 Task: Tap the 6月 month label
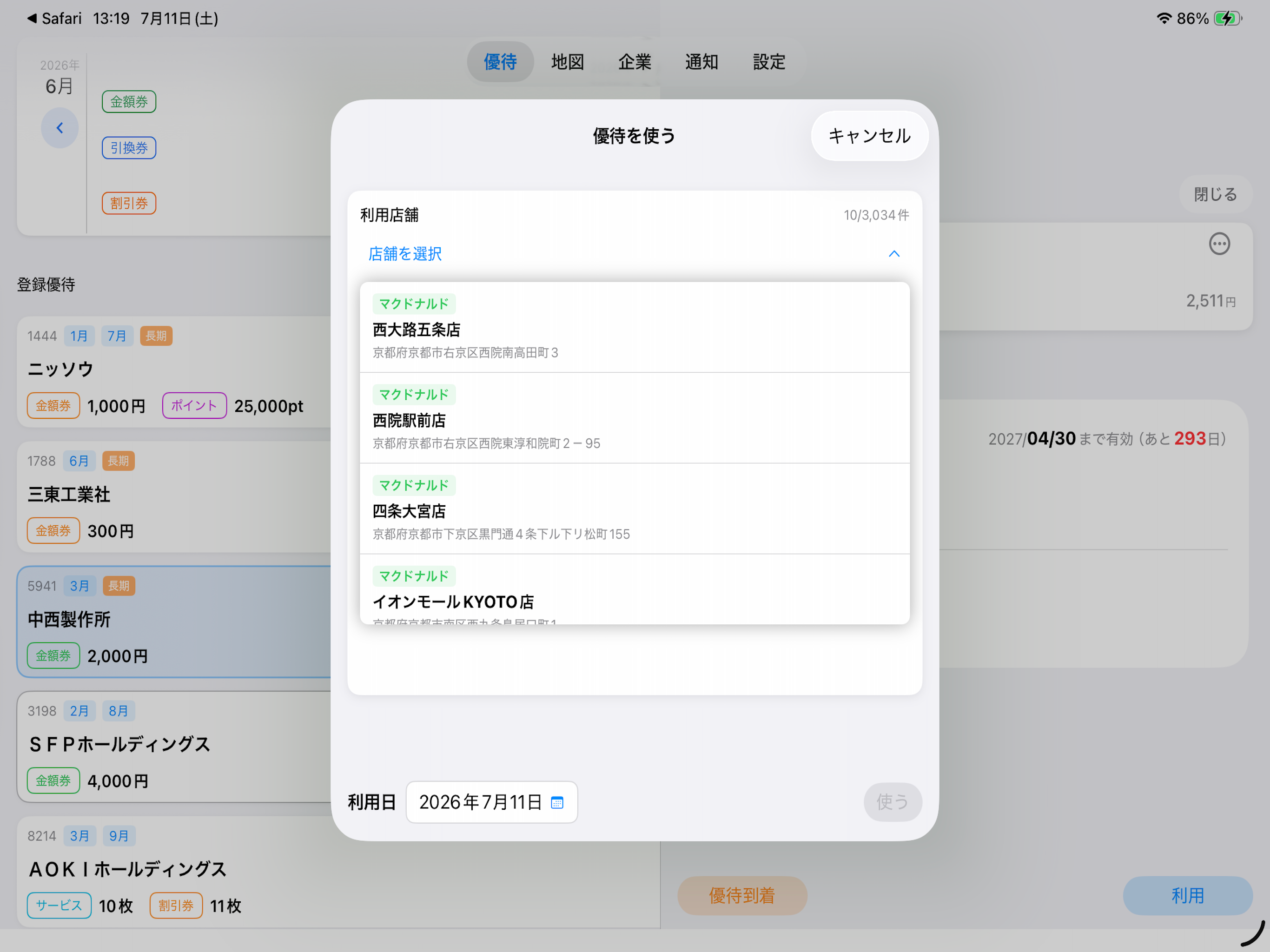pos(59,86)
